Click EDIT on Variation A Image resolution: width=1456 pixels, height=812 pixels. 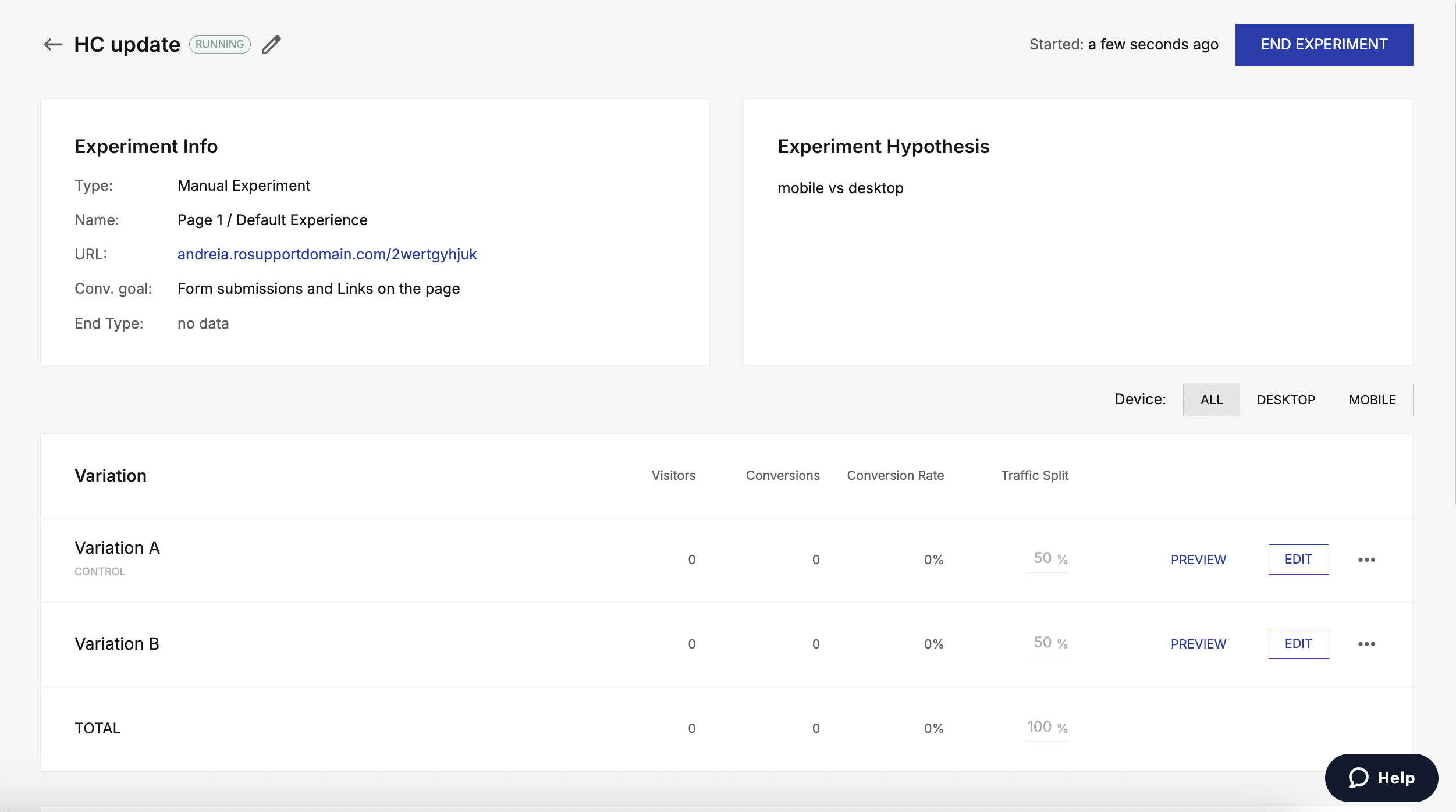tap(1298, 559)
